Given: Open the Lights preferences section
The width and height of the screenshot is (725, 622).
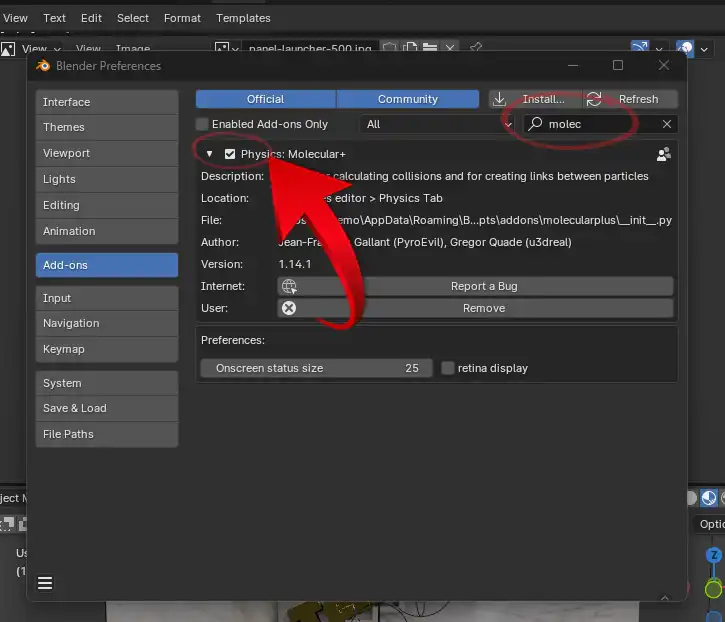Looking at the screenshot, I should pyautogui.click(x=107, y=179).
